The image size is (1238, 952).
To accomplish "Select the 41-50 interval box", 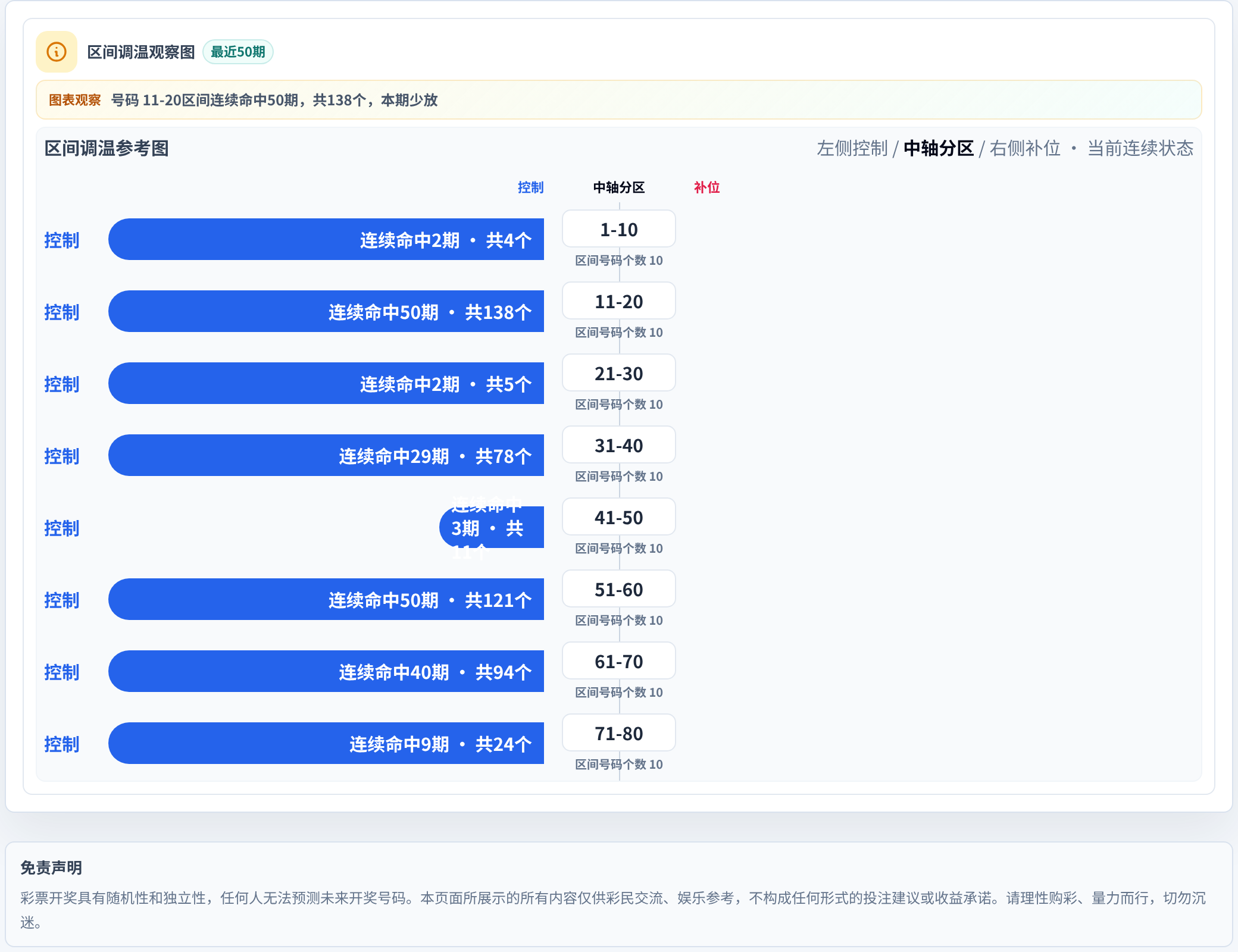I will (x=619, y=517).
